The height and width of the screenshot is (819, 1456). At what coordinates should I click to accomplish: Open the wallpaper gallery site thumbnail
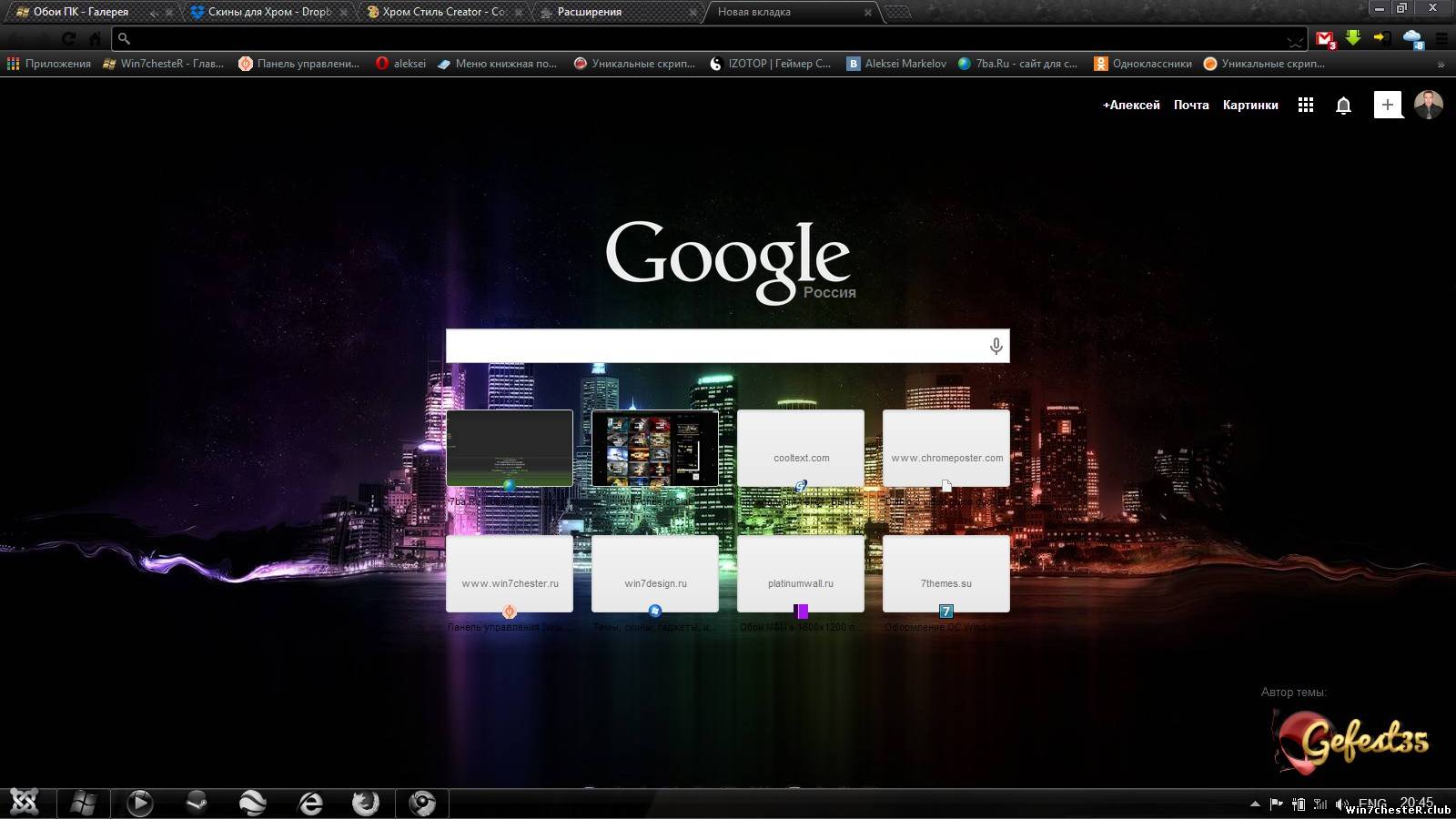pyautogui.click(x=655, y=448)
